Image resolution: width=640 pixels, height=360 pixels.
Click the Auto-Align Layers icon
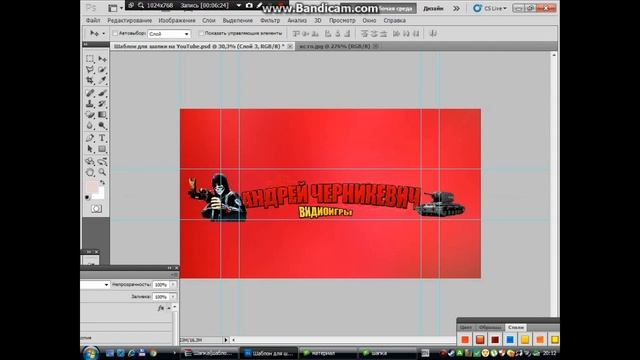pos(433,34)
